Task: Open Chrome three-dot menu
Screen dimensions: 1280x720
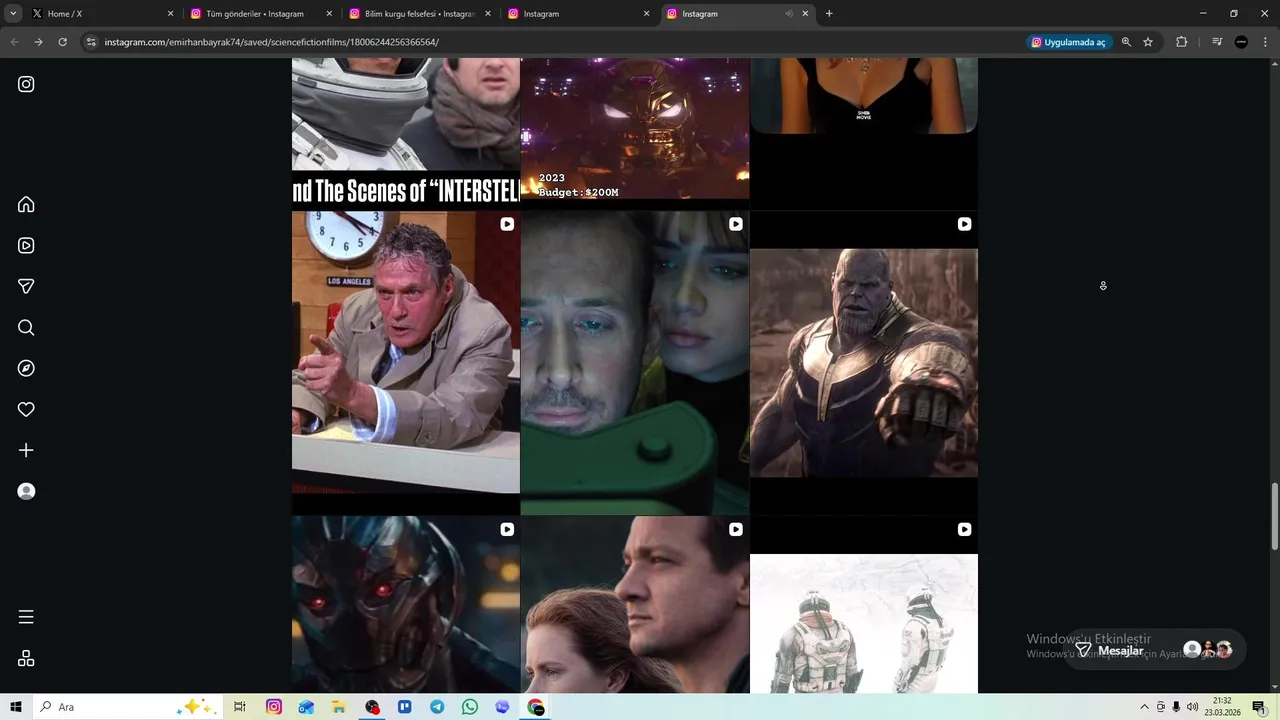Action: point(1265,42)
